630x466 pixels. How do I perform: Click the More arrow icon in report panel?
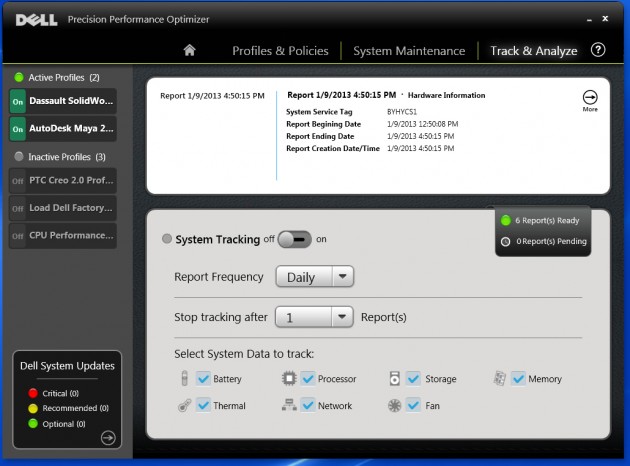coord(590,97)
